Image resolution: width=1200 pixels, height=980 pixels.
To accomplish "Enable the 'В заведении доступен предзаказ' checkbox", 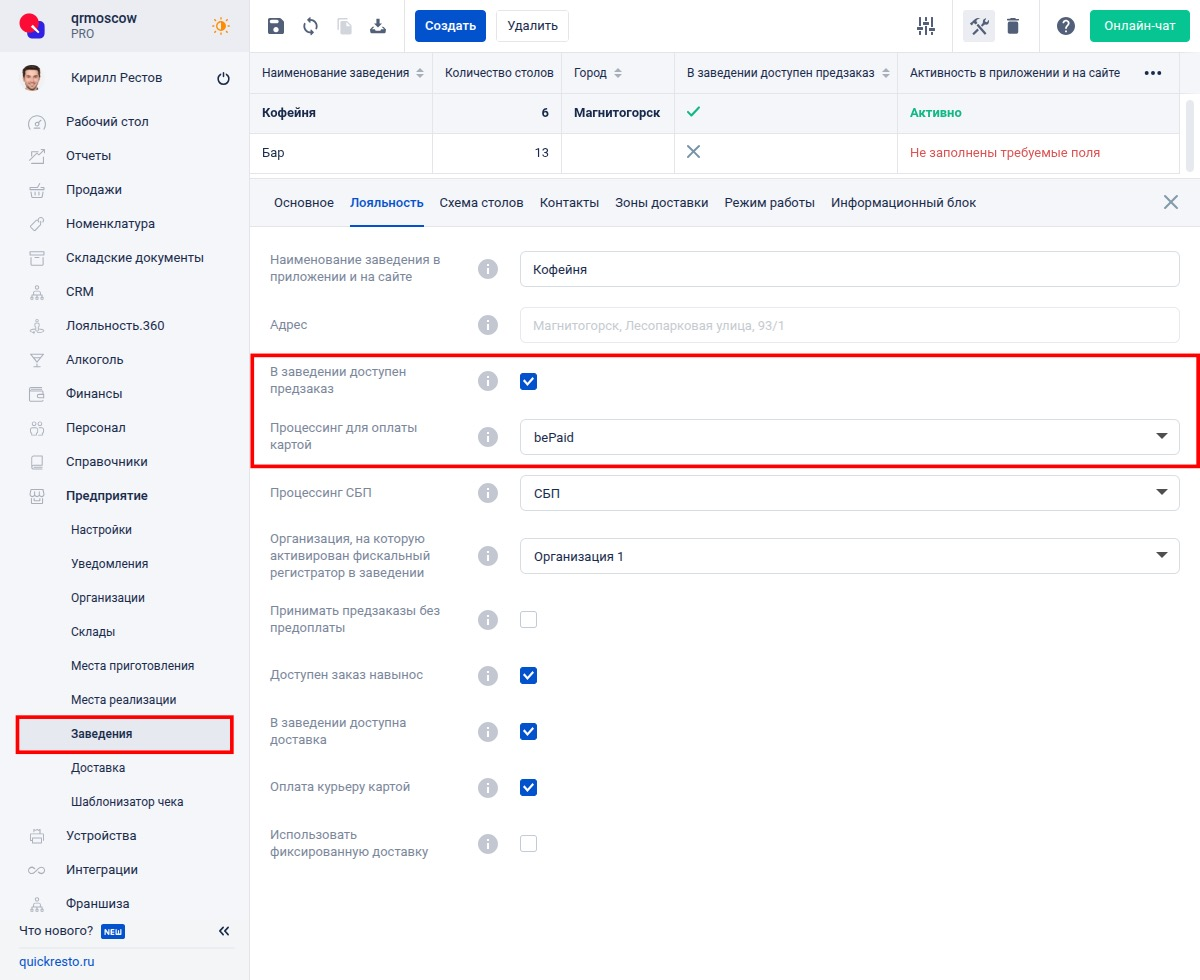I will click(528, 381).
